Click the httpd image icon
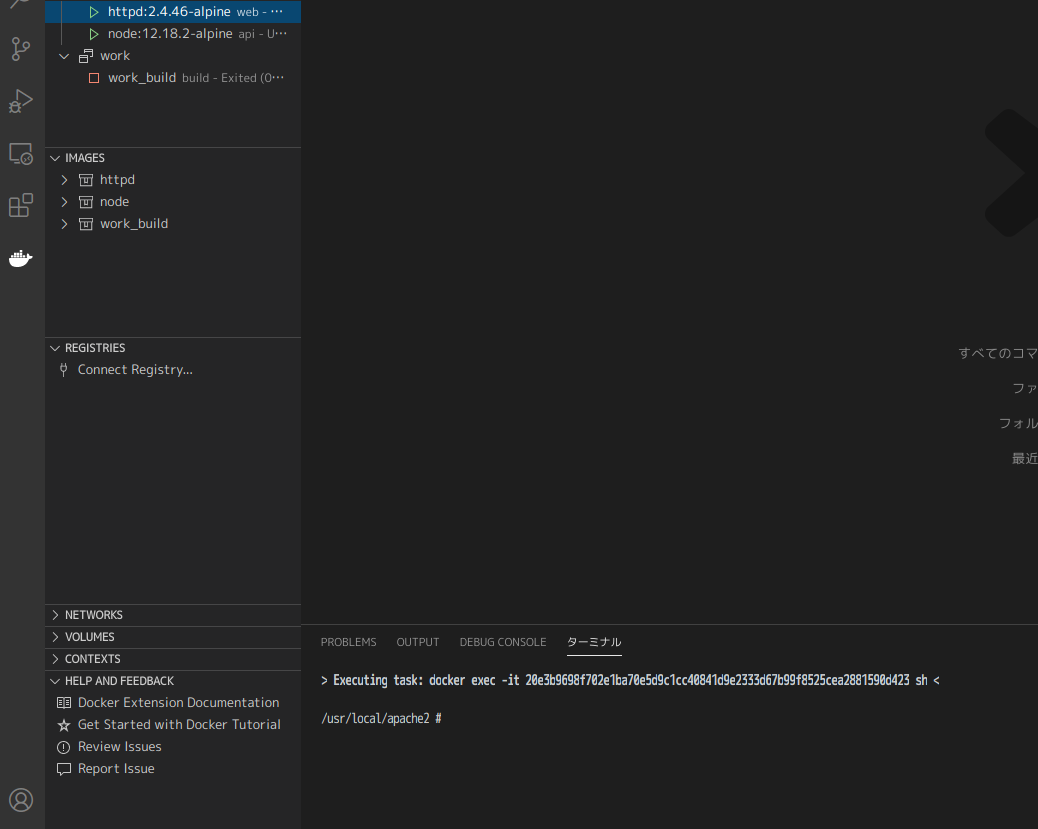Screen dimensions: 1038x829 click(86, 180)
